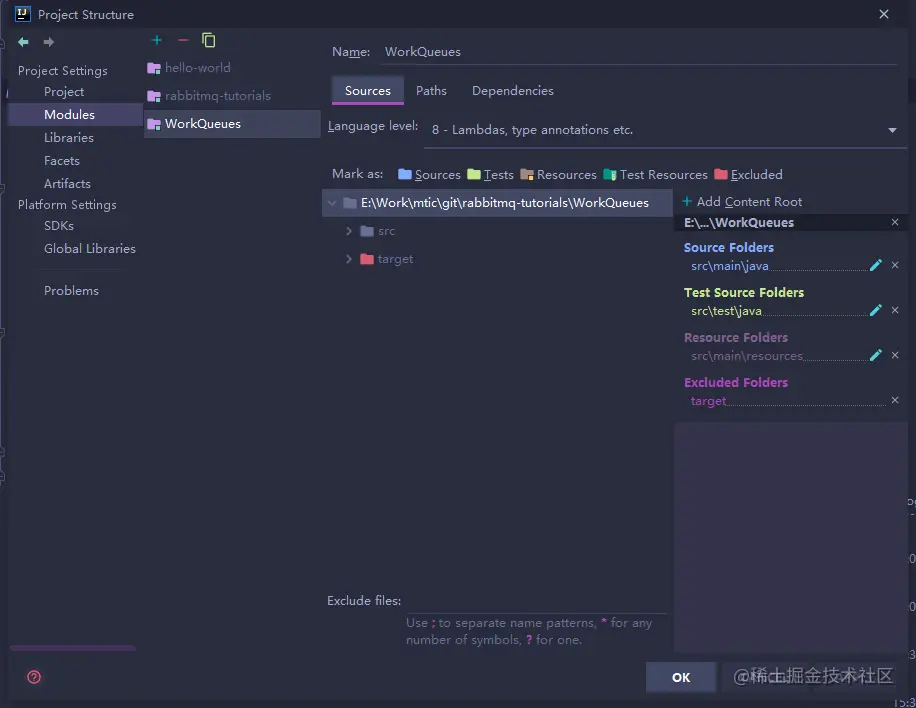Image resolution: width=916 pixels, height=708 pixels.
Task: Mark folder as Test Resources
Action: click(x=655, y=175)
